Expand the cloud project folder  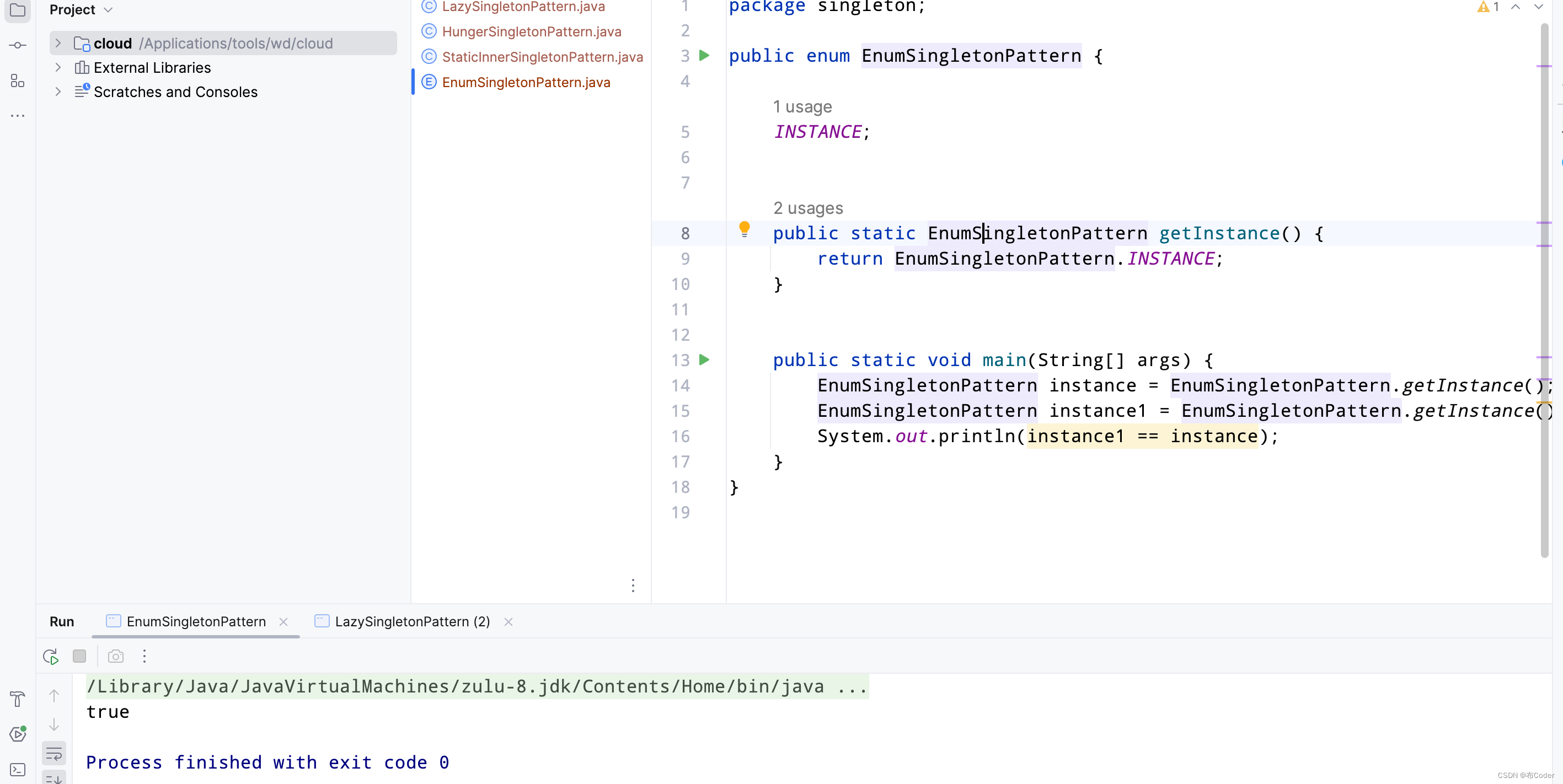58,43
